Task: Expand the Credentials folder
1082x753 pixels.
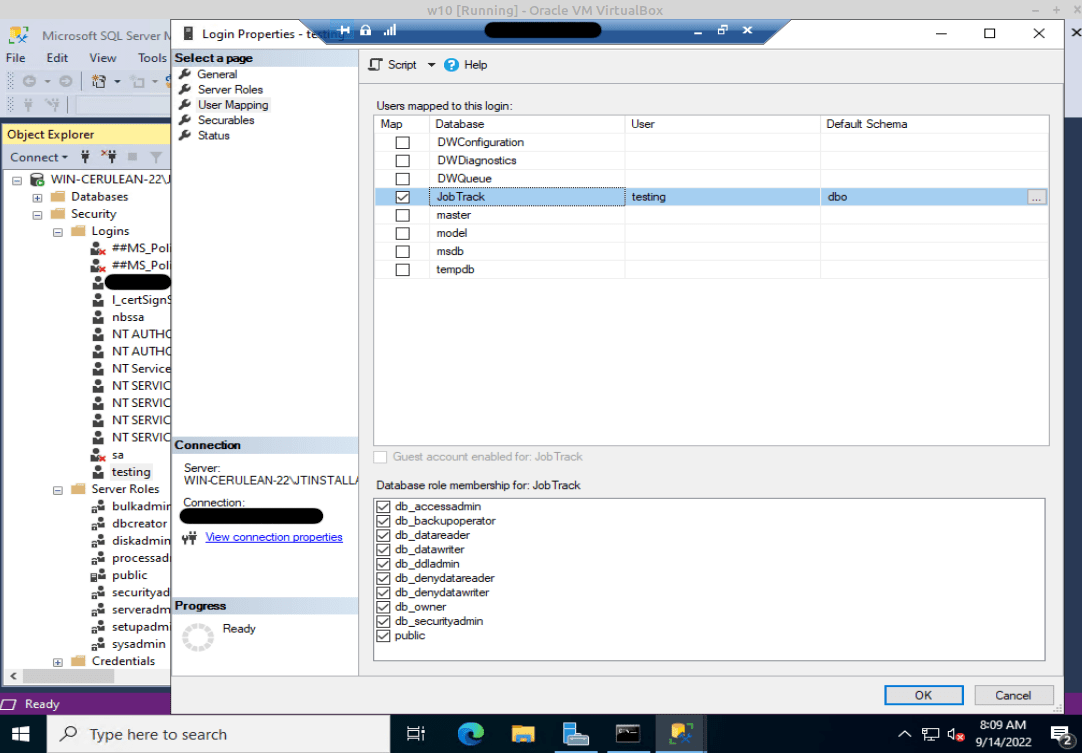Action: click(x=58, y=662)
